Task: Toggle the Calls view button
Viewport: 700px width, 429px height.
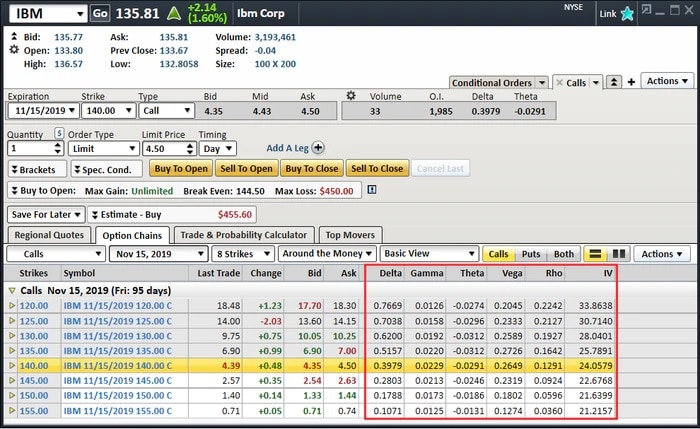Action: (x=498, y=255)
